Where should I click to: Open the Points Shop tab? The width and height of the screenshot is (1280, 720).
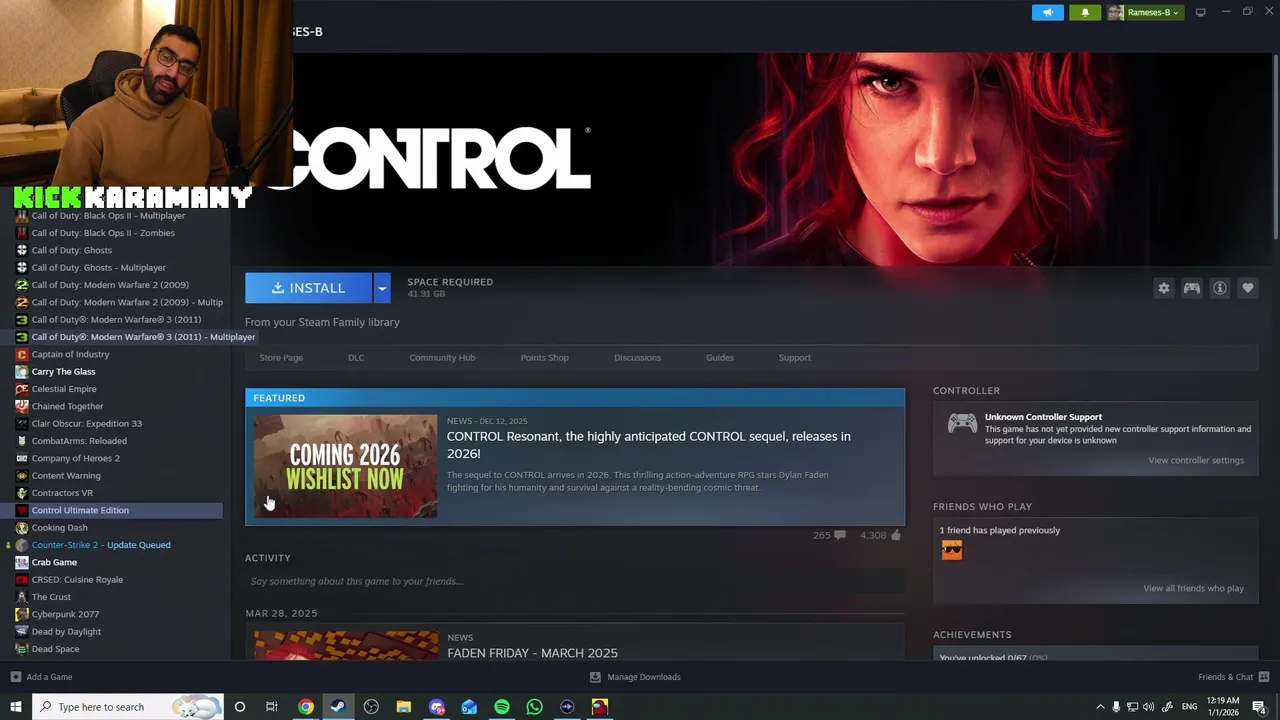544,357
